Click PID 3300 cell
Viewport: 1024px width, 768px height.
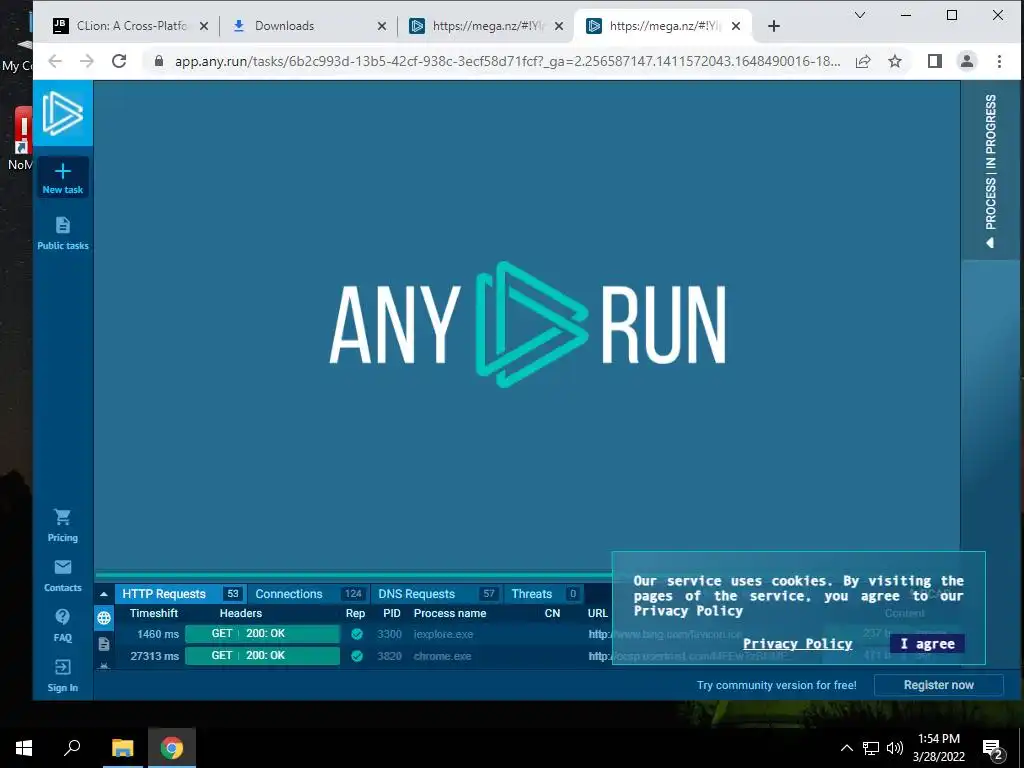click(x=389, y=634)
